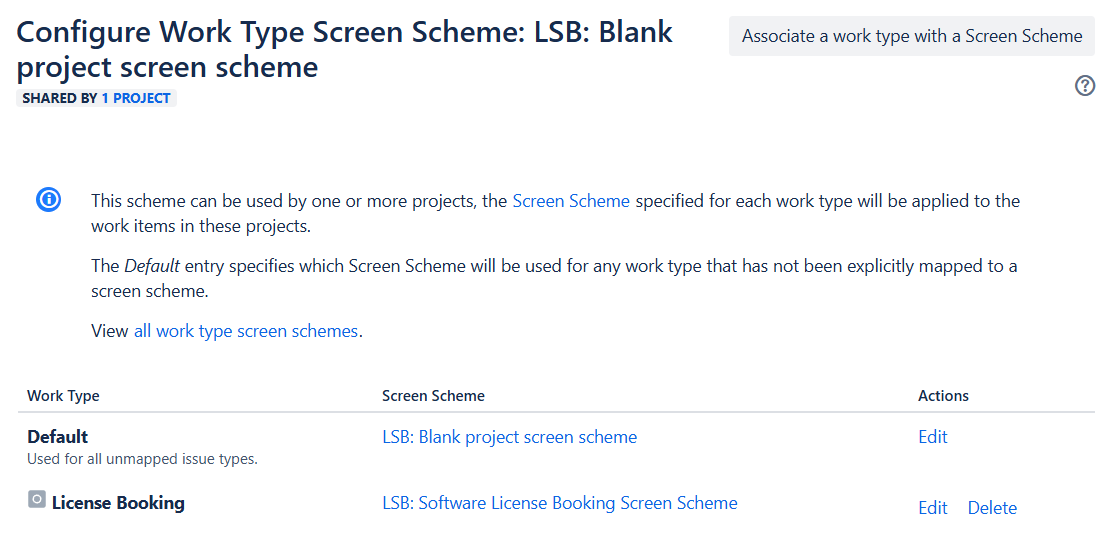Click the blue info circle icon
Viewport: 1112px width, 556px height.
48,201
